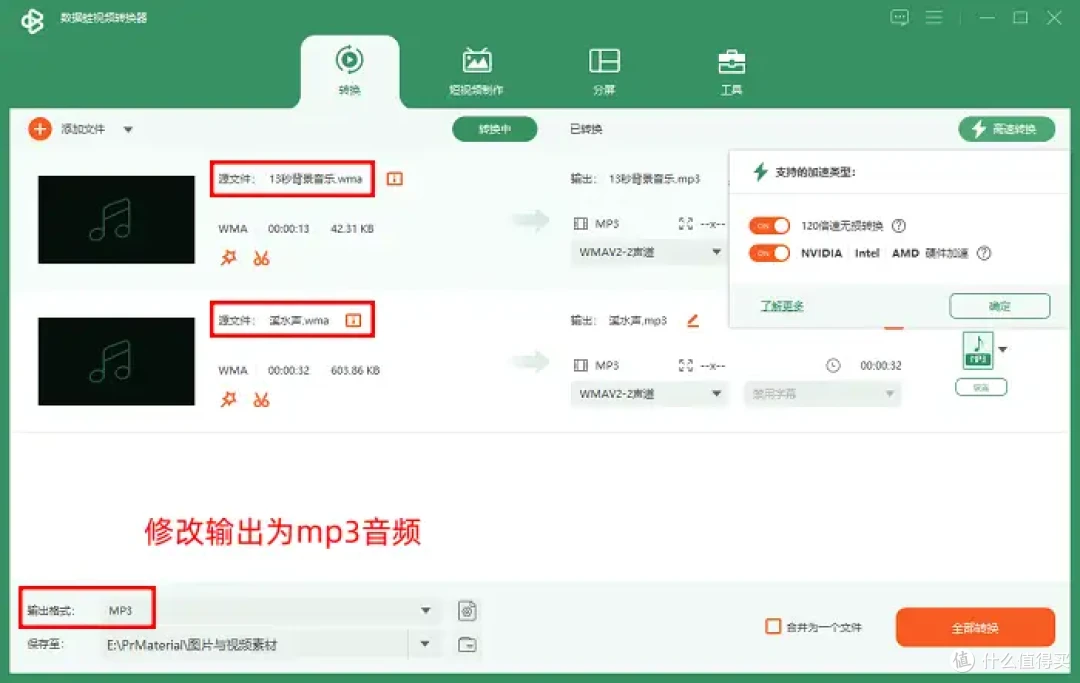1080x683 pixels.
Task: Switch to the 短视频制作 tab
Action: pyautogui.click(x=476, y=71)
